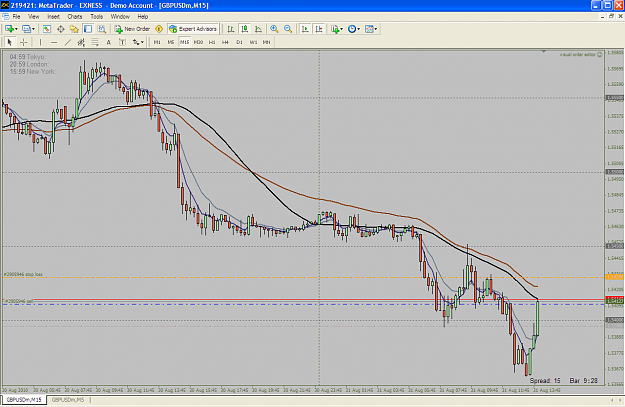
Task: Open the Charts menu
Action: [x=75, y=16]
